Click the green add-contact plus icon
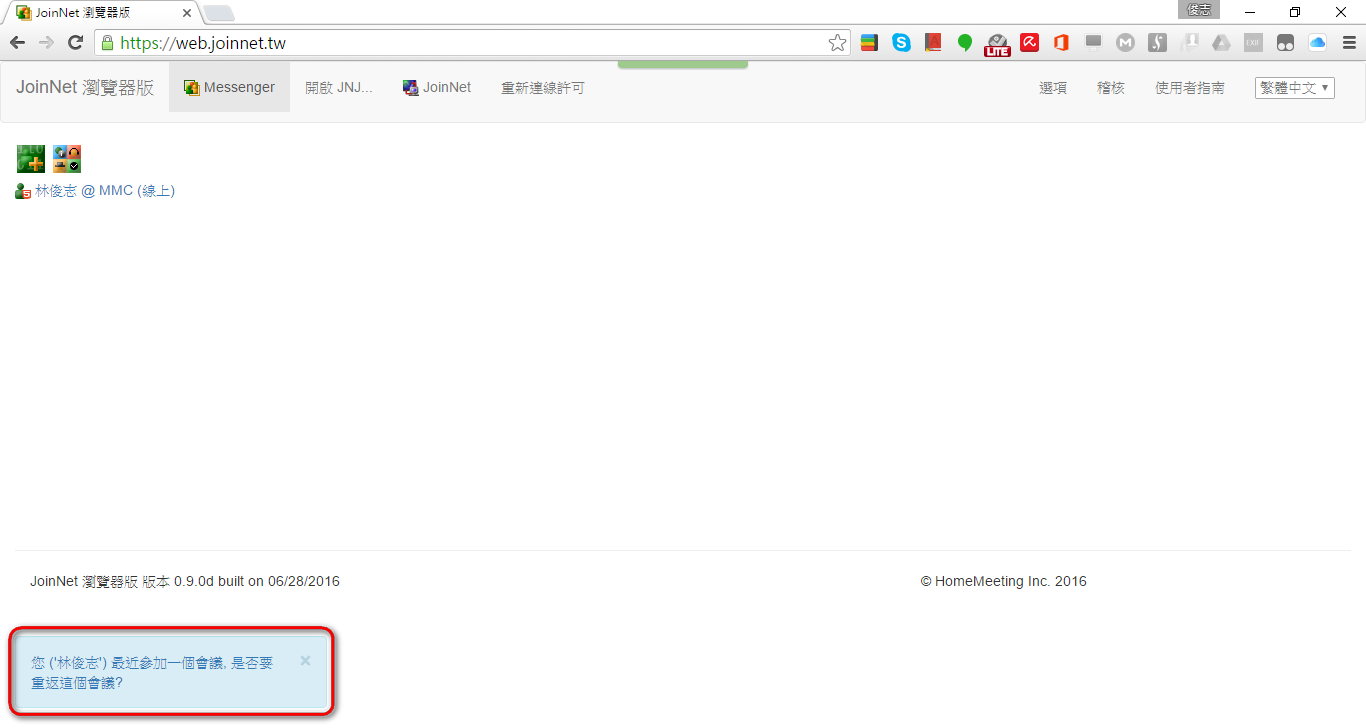 [x=31, y=159]
